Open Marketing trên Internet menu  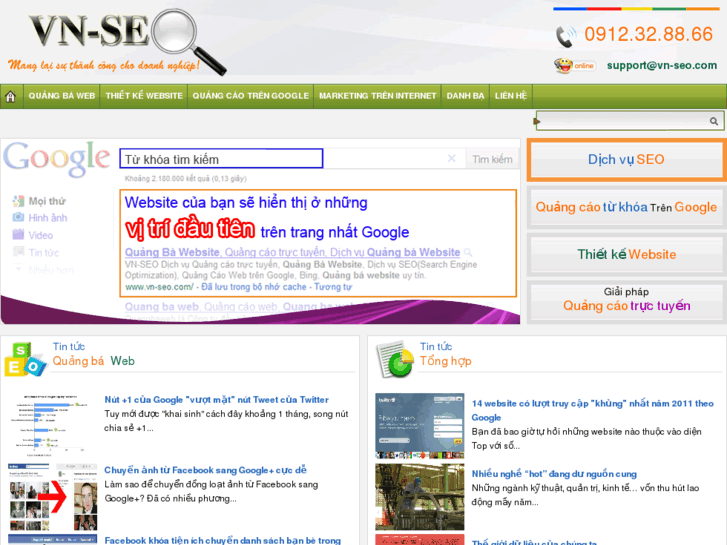tap(377, 96)
